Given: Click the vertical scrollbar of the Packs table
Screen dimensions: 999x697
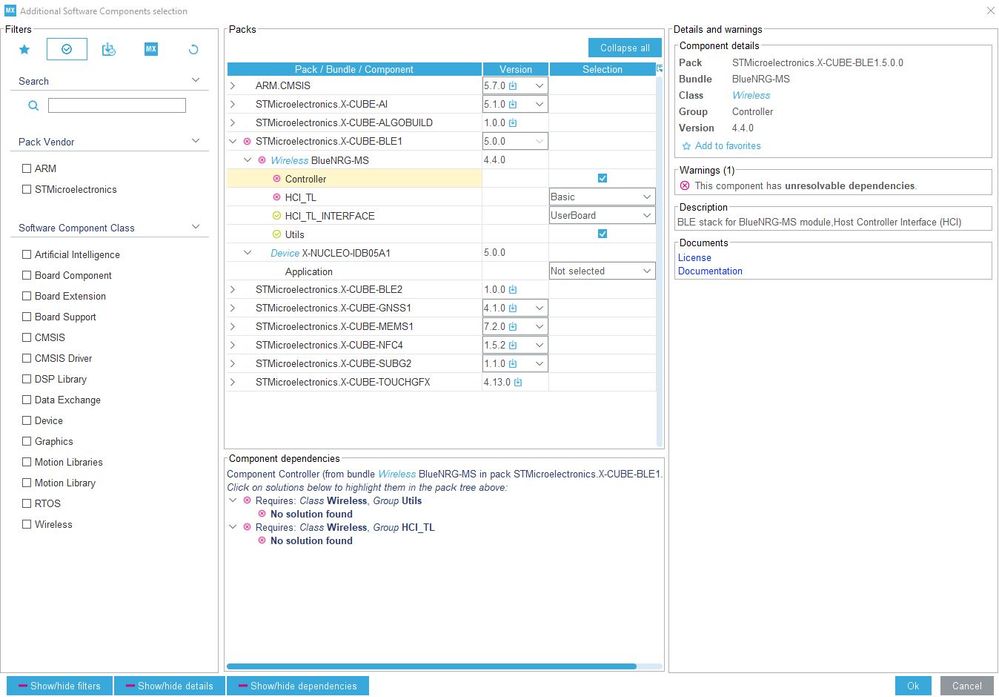Looking at the screenshot, I should click(x=659, y=261).
